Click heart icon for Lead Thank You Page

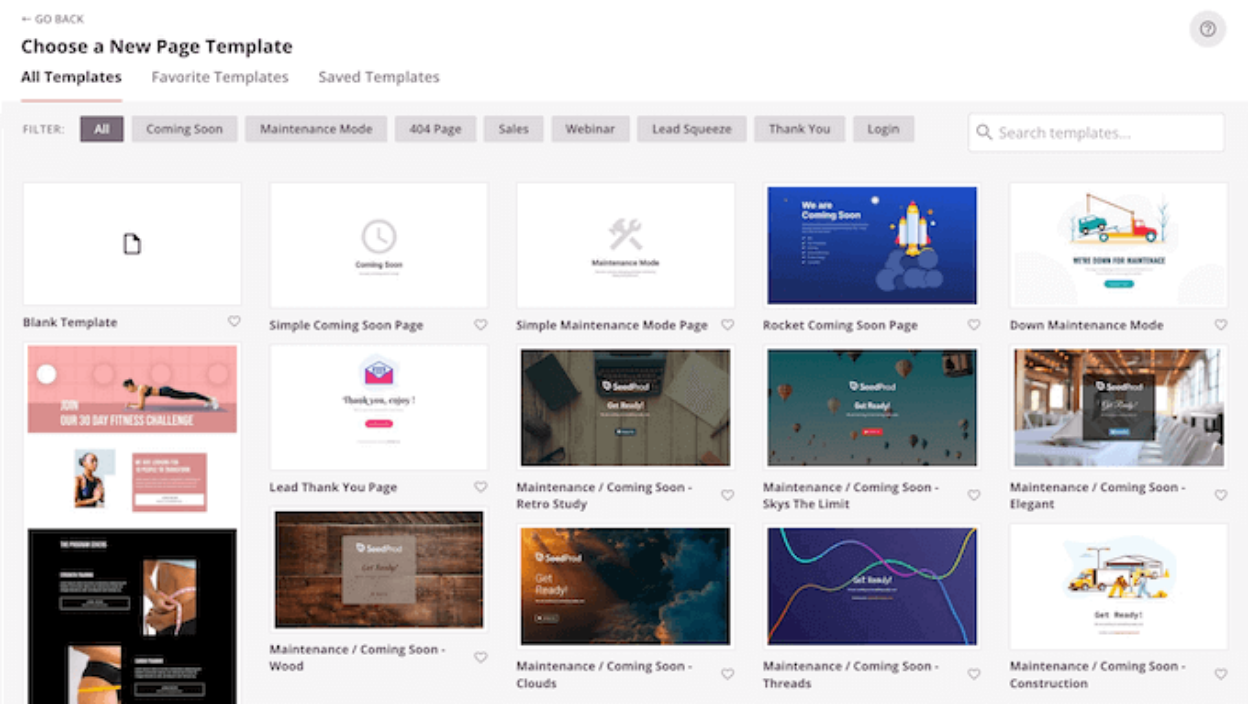click(x=480, y=487)
